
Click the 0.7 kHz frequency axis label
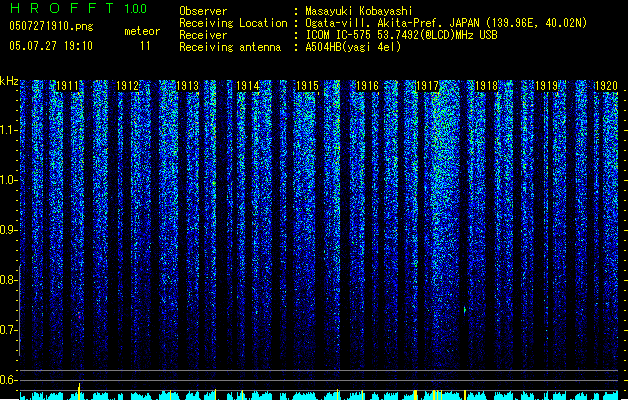tap(8, 330)
